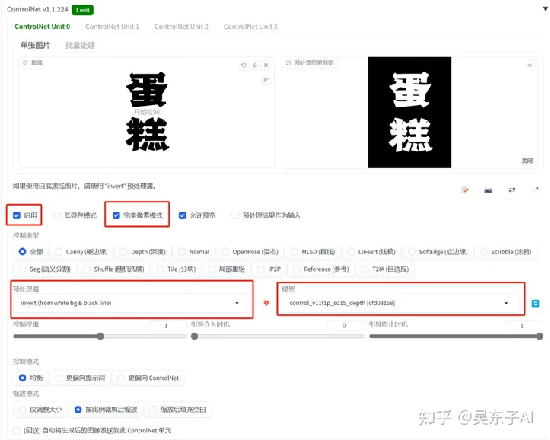Viewport: 550px width, 440px height.
Task: Toggle the 允许预览 allow preview checkbox
Action: point(182,215)
